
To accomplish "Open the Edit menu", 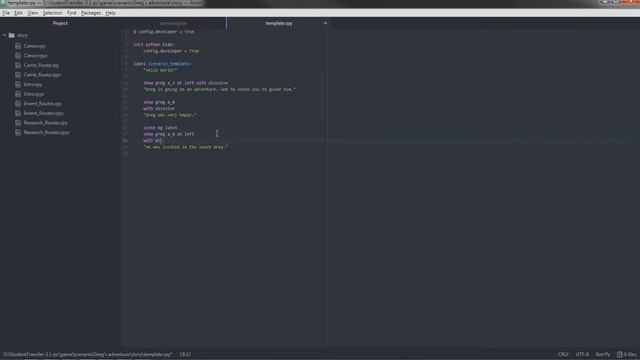I will click(x=18, y=13).
